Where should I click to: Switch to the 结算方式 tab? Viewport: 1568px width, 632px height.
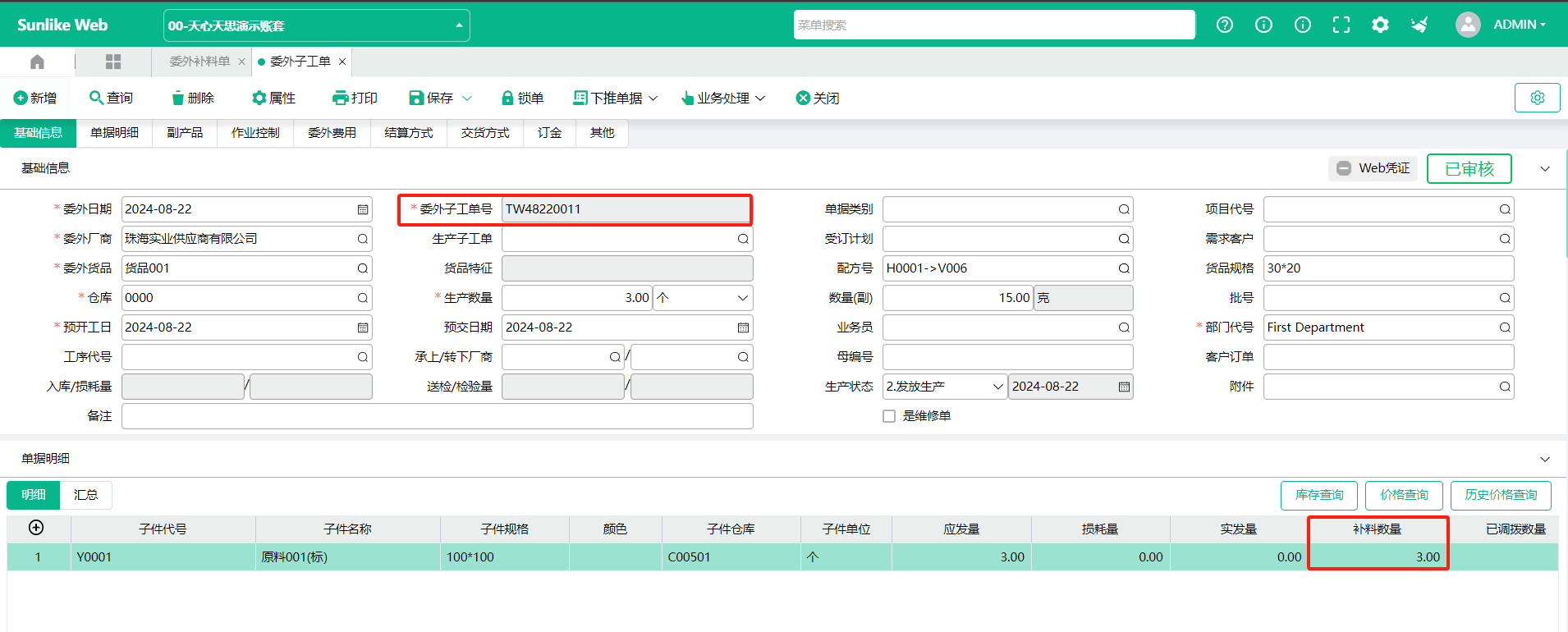[x=408, y=133]
